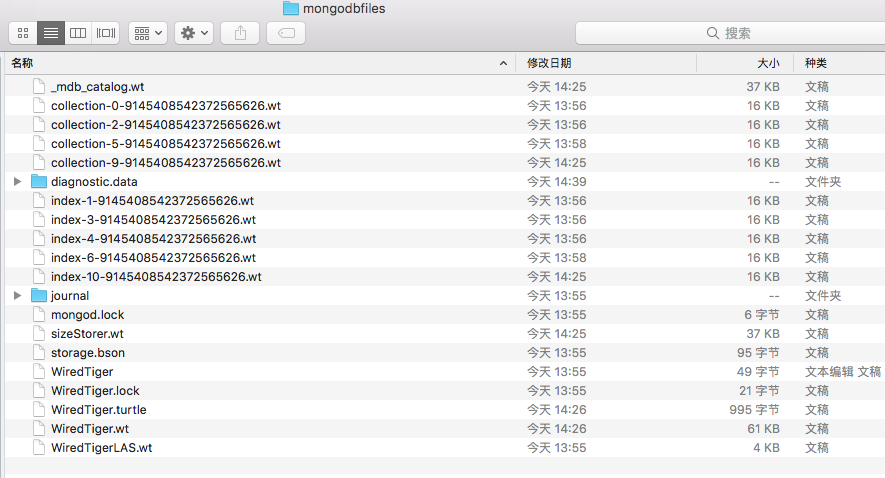Select file name collection-9-9145408542372565626.wt
This screenshot has height=478, width=885.
pyautogui.click(x=166, y=163)
